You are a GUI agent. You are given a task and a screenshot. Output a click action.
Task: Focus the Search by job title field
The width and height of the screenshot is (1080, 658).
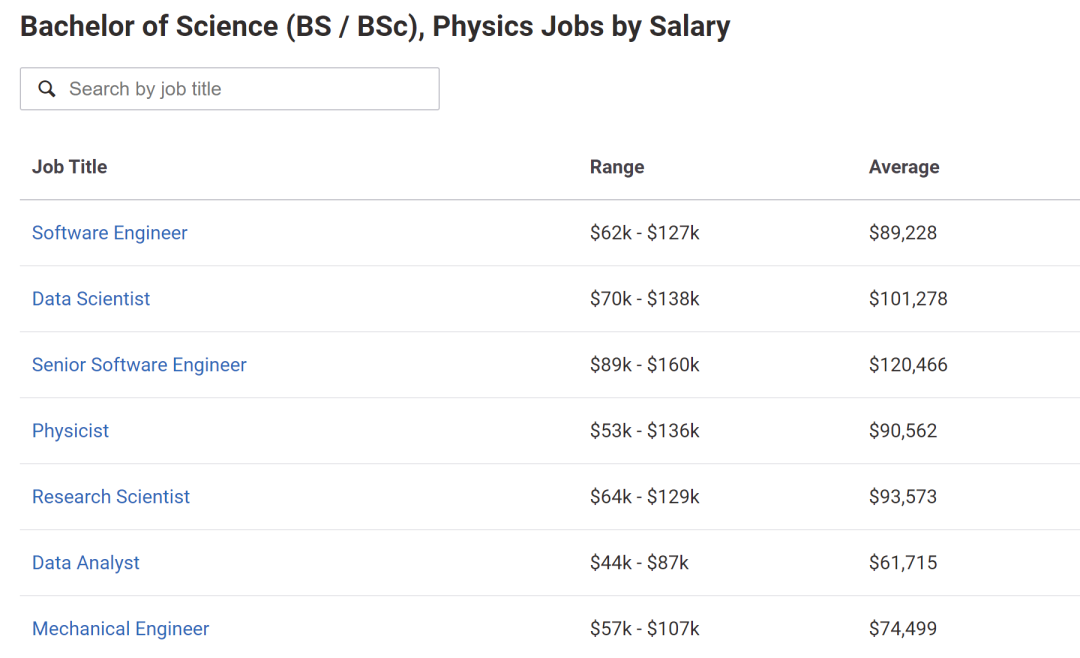click(229, 89)
